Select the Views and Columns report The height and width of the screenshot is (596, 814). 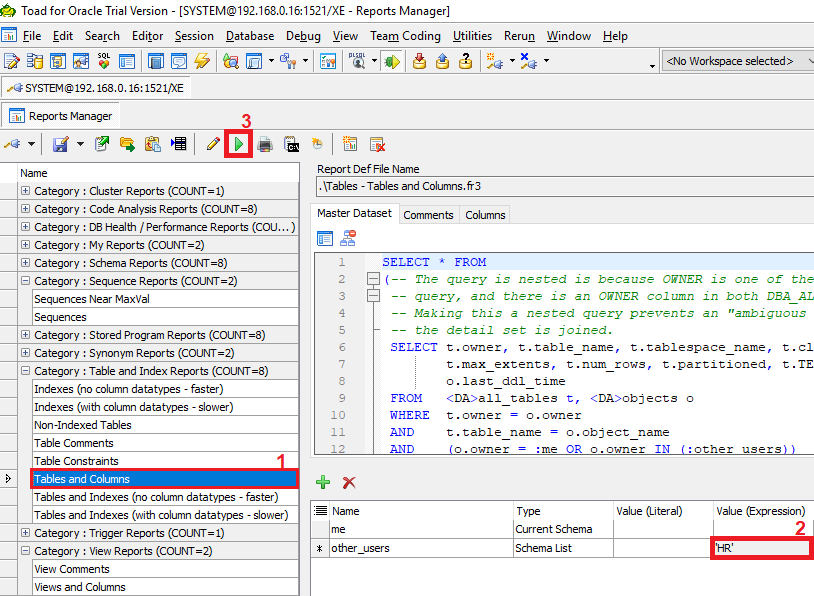80,587
